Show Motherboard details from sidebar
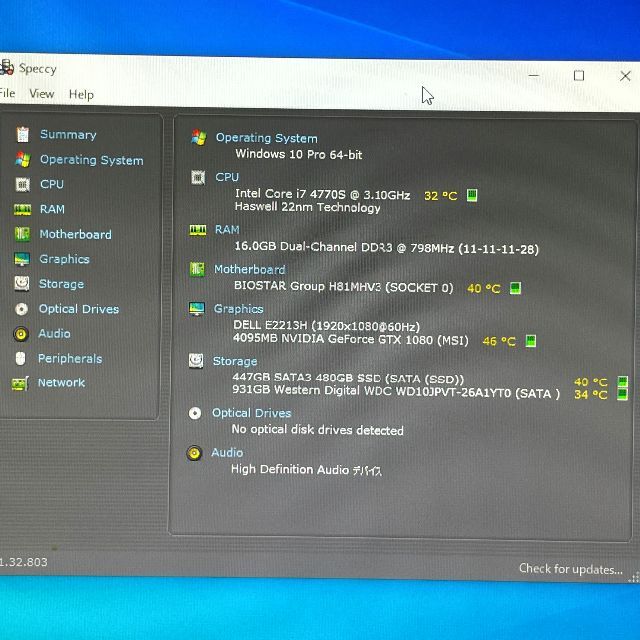 tap(76, 234)
